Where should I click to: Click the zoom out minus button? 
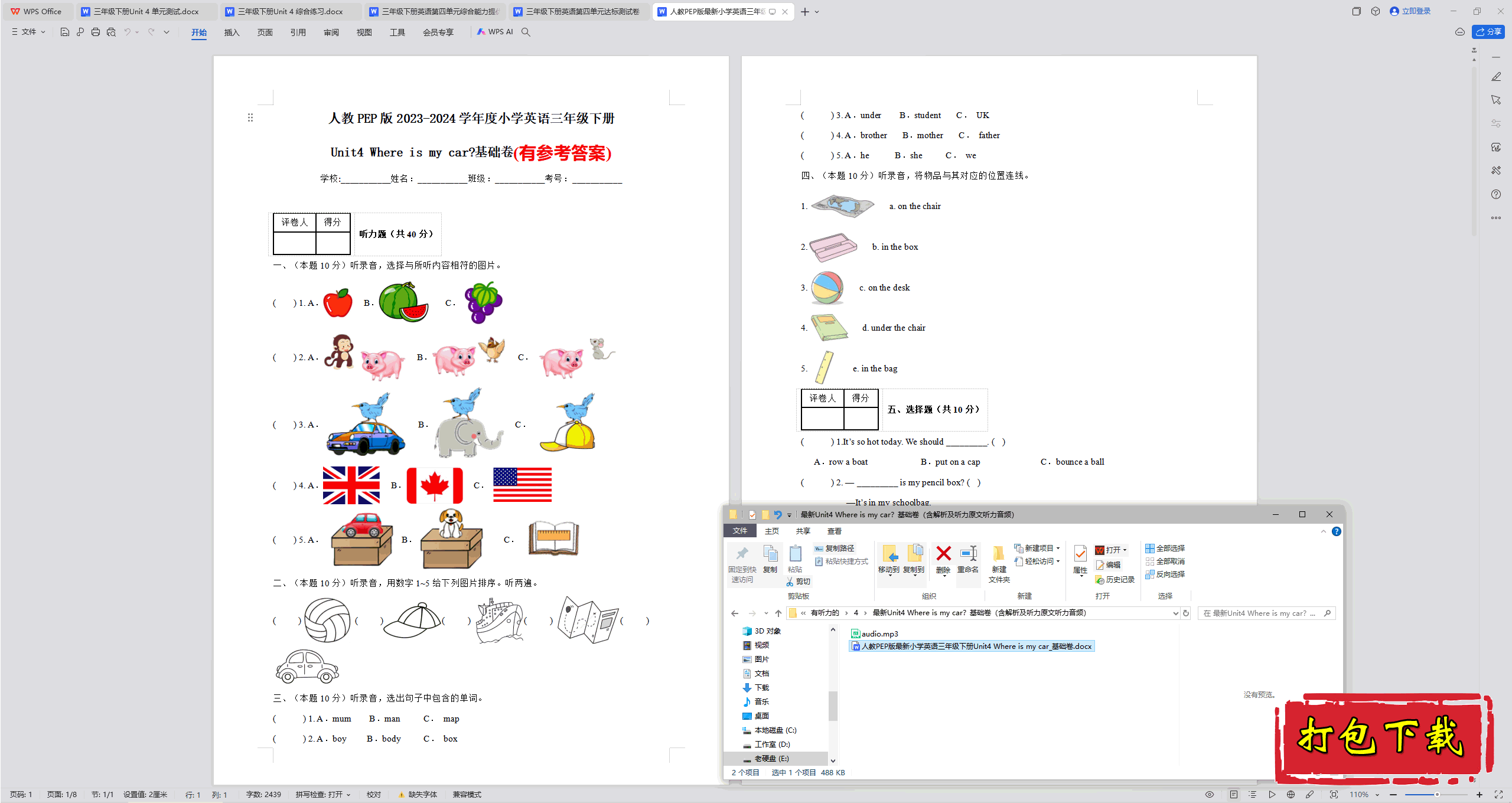pyautogui.click(x=1394, y=795)
